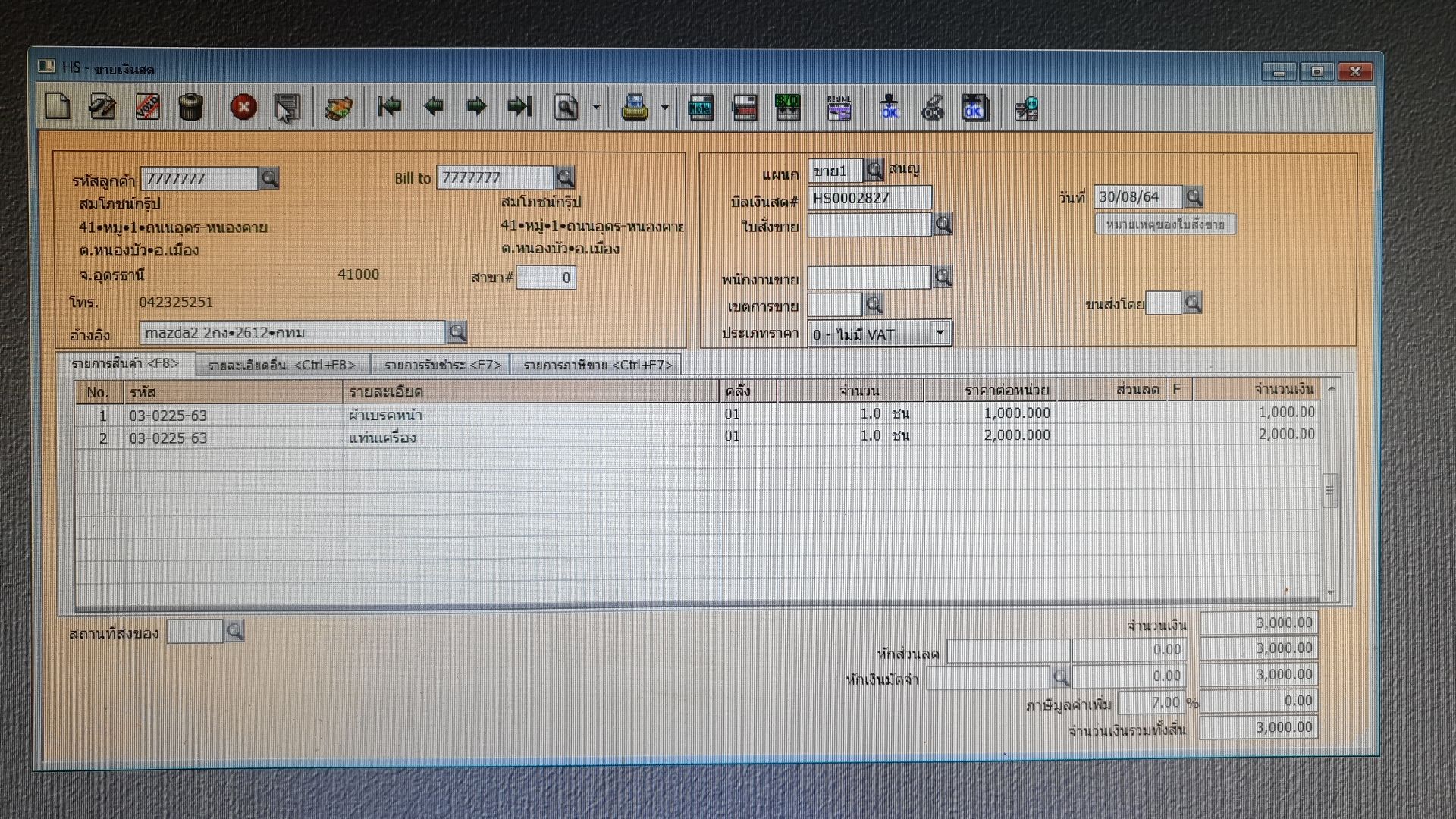This screenshot has height=819, width=1456.
Task: Open the shipping method (ขนส่งโดย) lookup magnifier
Action: click(1193, 303)
